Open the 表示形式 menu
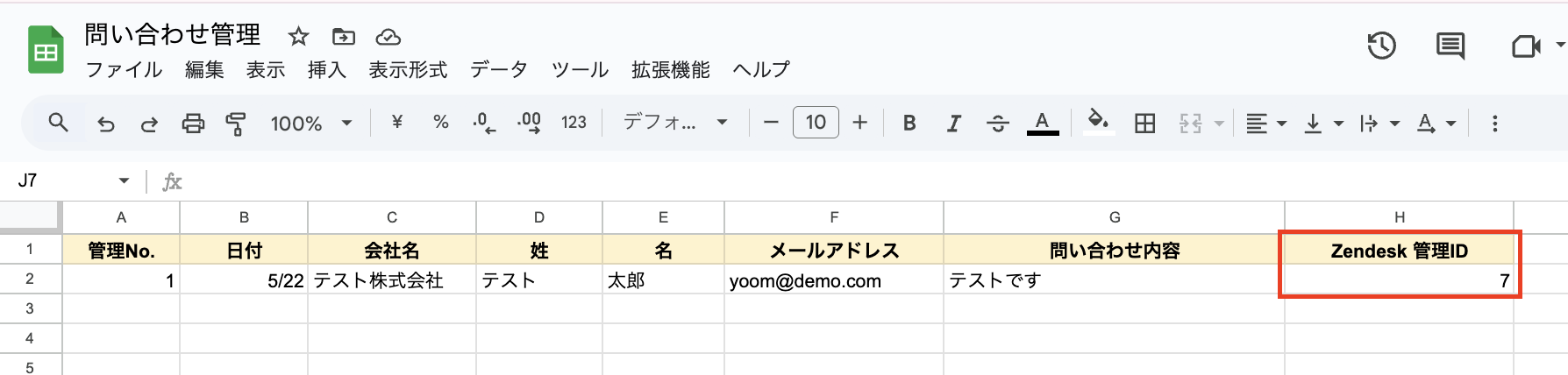 pos(408,69)
